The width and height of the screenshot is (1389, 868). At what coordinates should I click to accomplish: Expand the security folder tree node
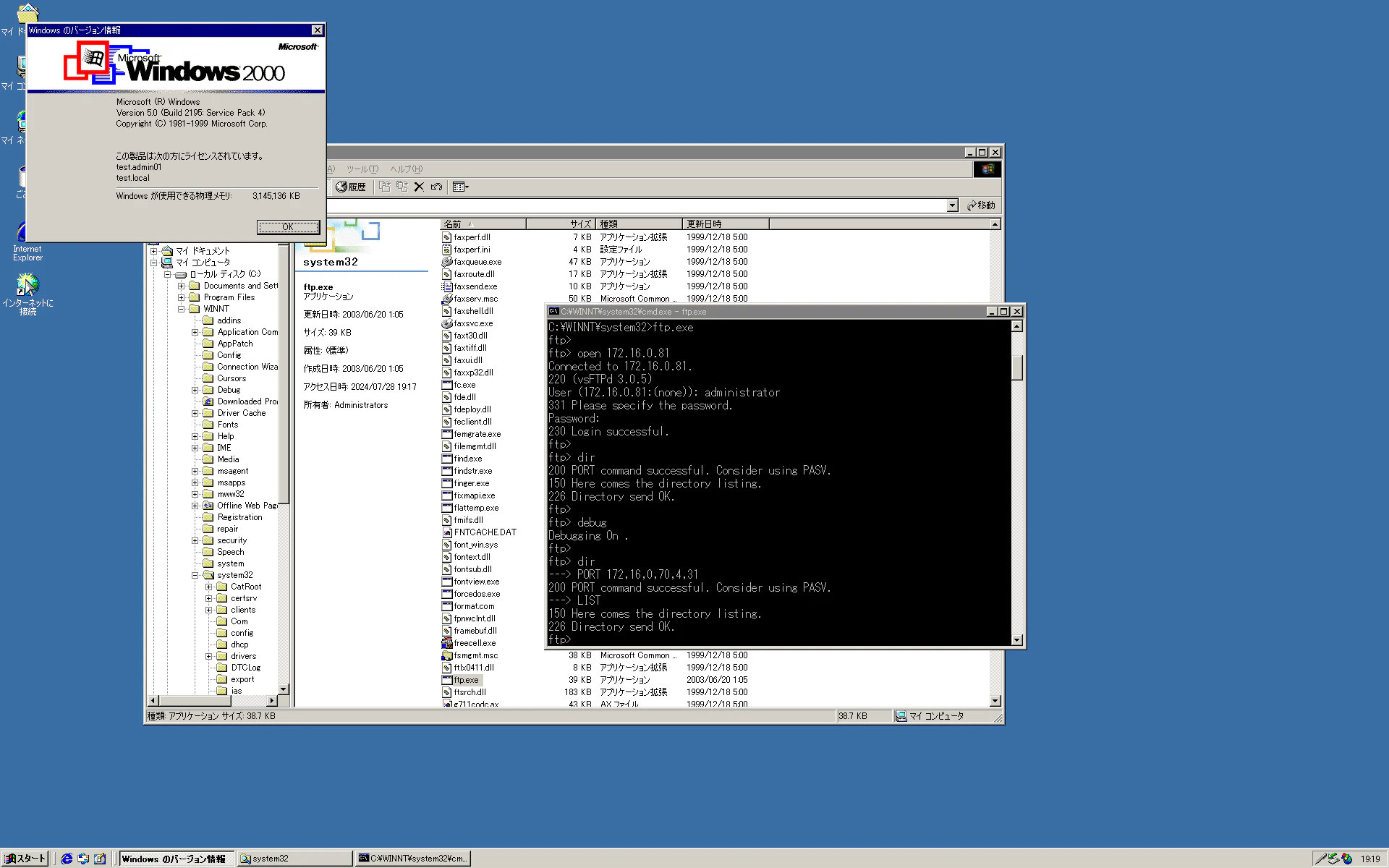195,540
